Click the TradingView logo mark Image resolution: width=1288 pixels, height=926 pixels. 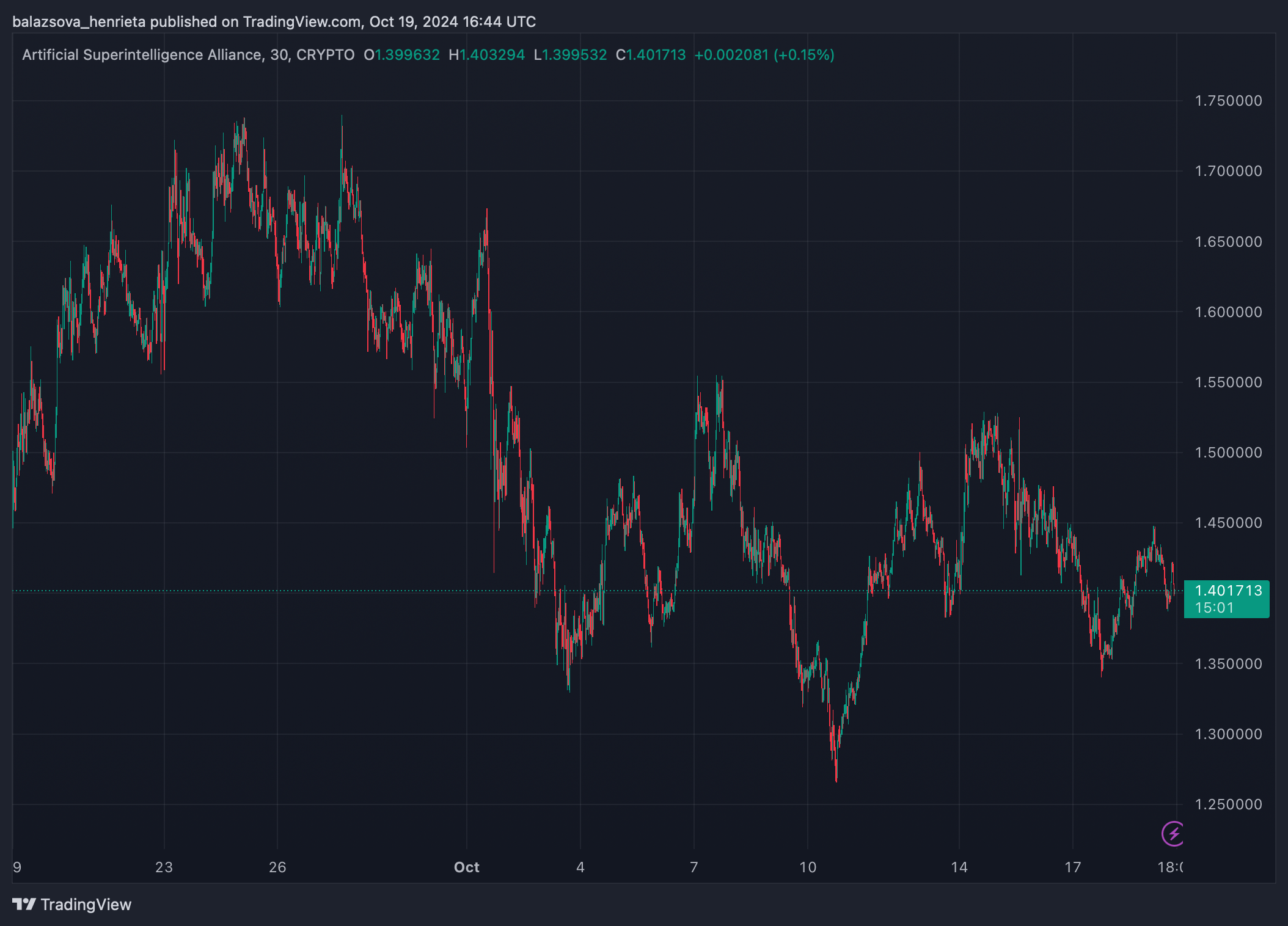pyautogui.click(x=24, y=904)
